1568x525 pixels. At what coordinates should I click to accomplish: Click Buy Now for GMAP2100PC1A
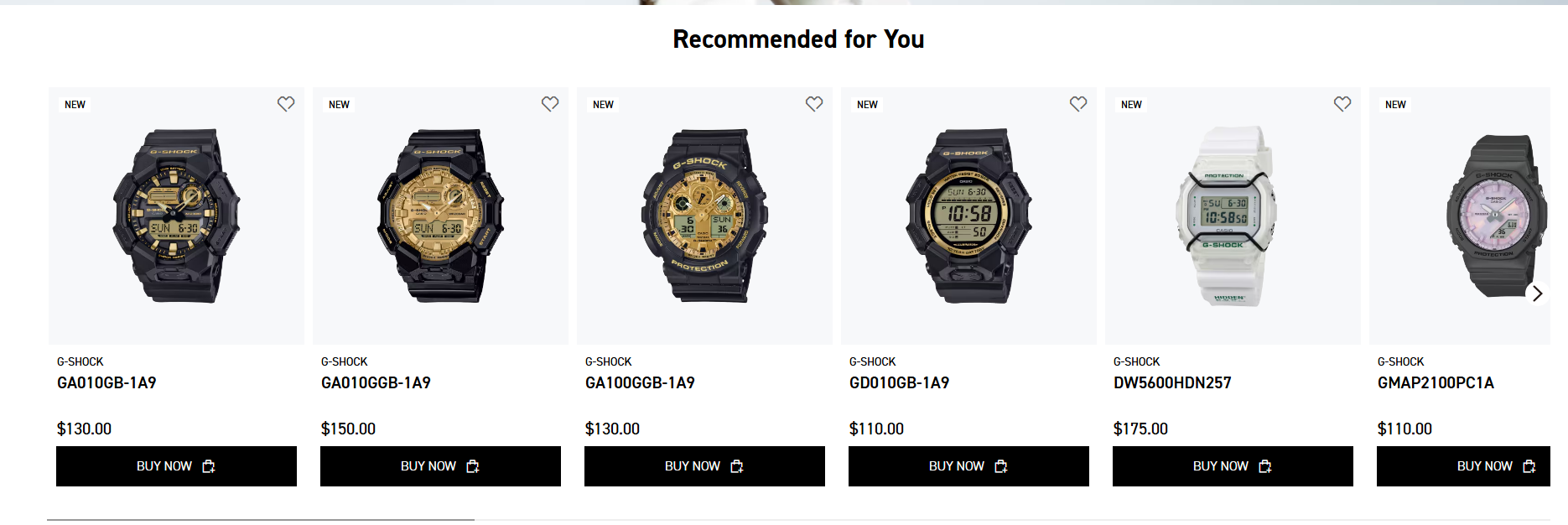(x=1463, y=466)
